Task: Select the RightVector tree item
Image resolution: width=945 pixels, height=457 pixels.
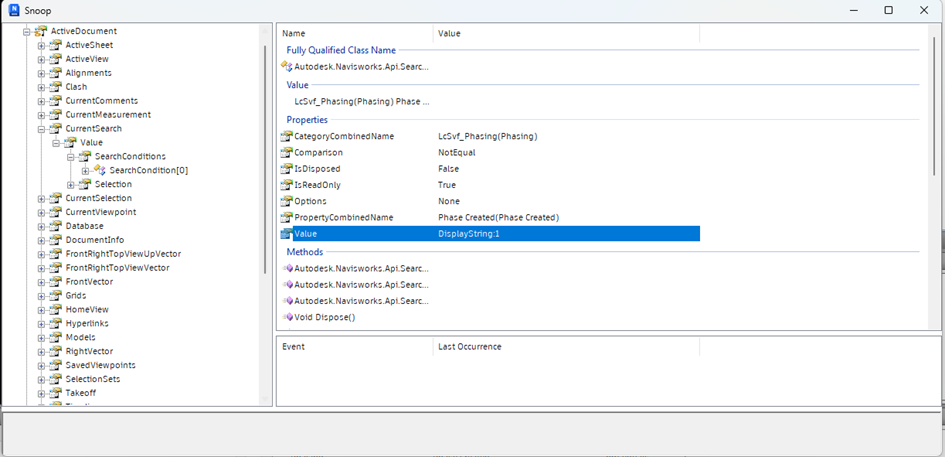Action: [89, 351]
